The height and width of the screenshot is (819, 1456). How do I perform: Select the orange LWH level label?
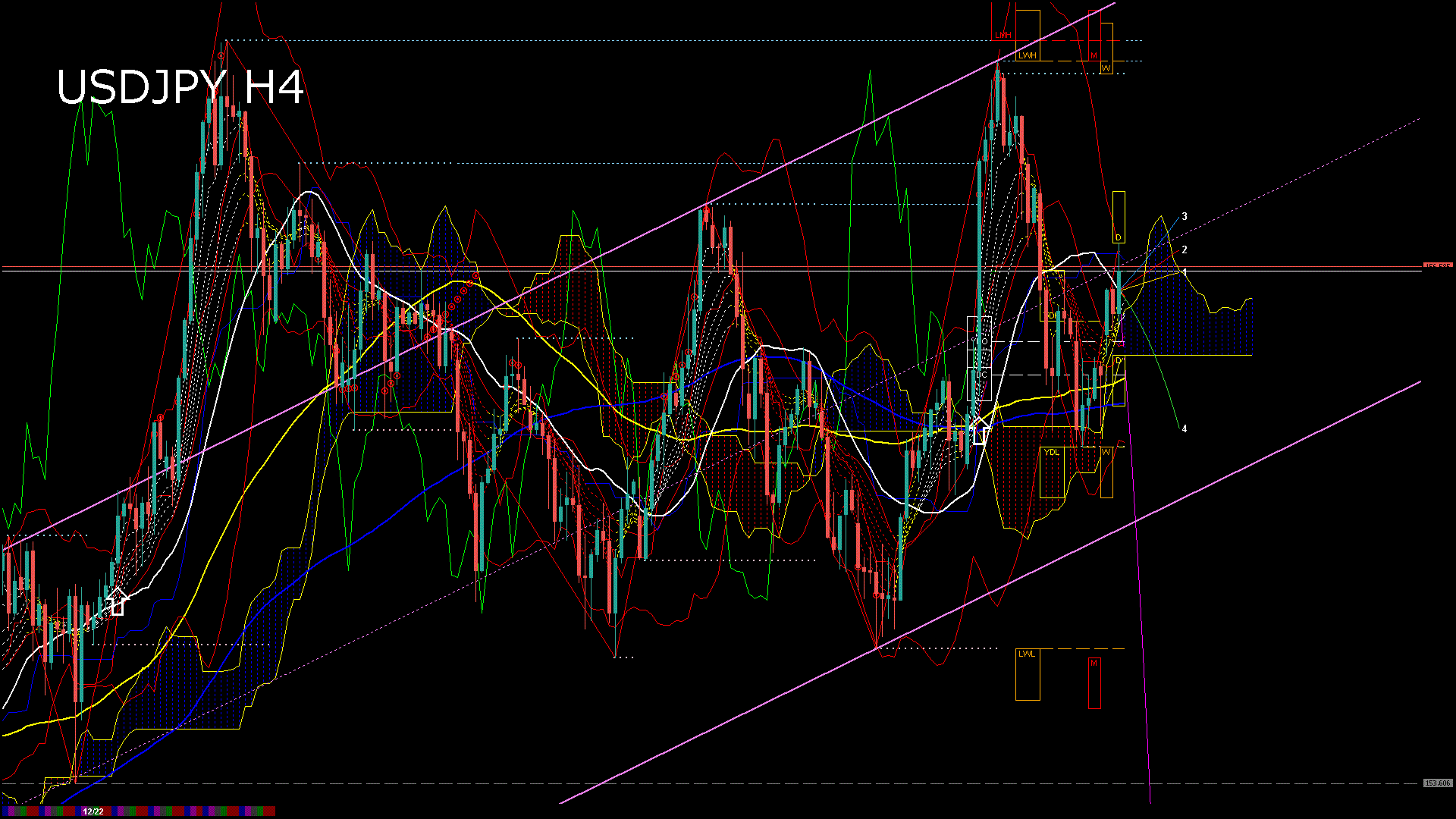(x=1027, y=55)
